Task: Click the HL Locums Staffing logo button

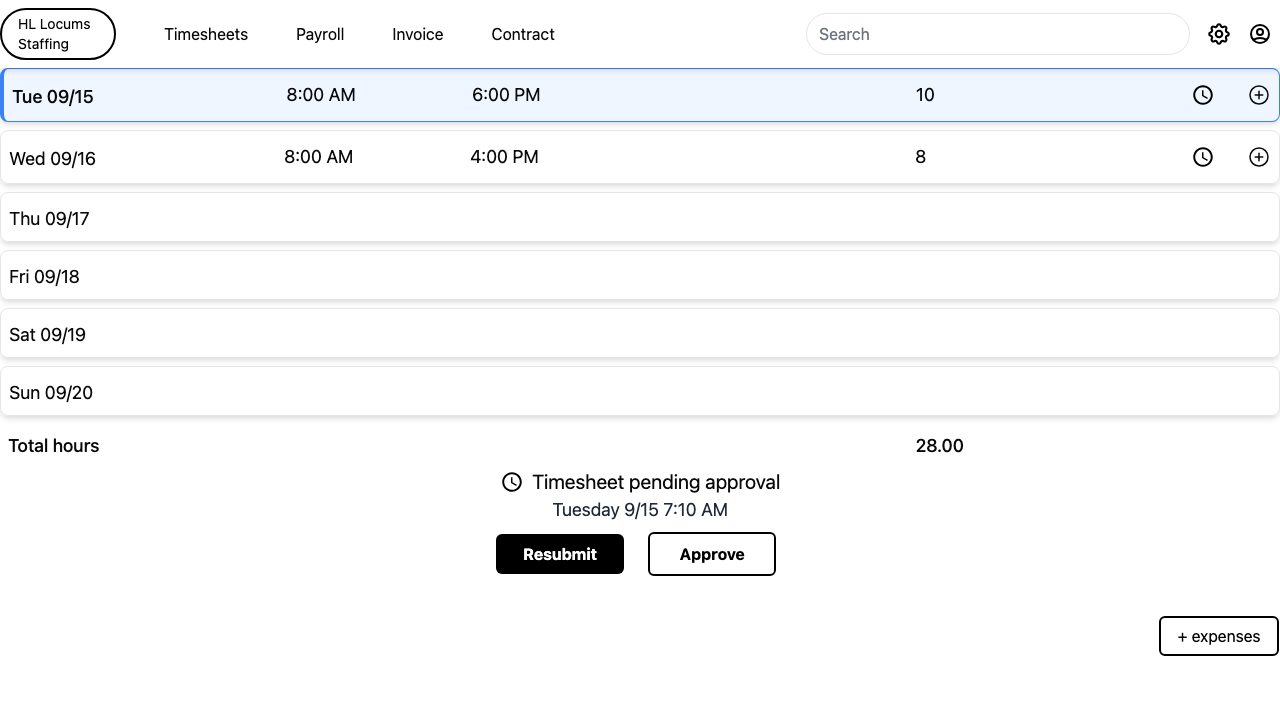Action: 58,34
